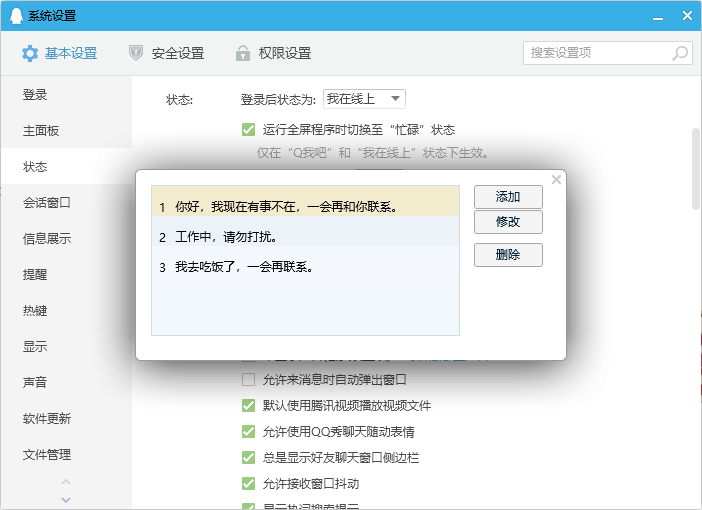The height and width of the screenshot is (510, 702).
Task: Go to 文件管理 in the sidebar
Action: tap(47, 455)
